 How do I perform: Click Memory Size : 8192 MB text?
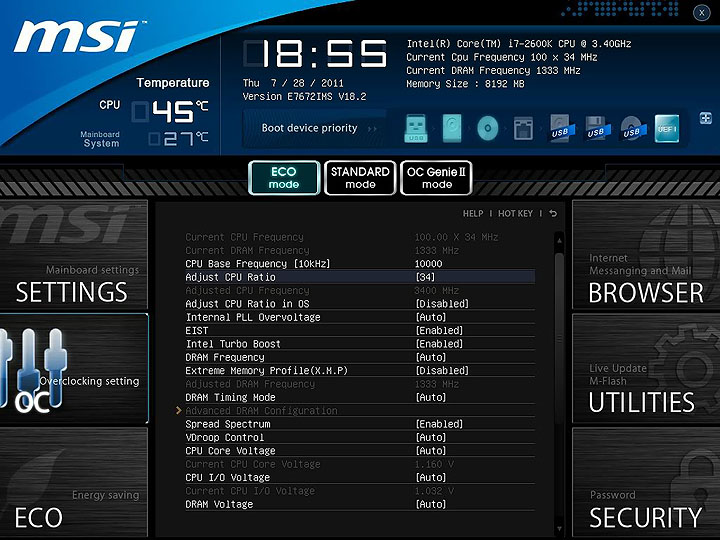465,84
